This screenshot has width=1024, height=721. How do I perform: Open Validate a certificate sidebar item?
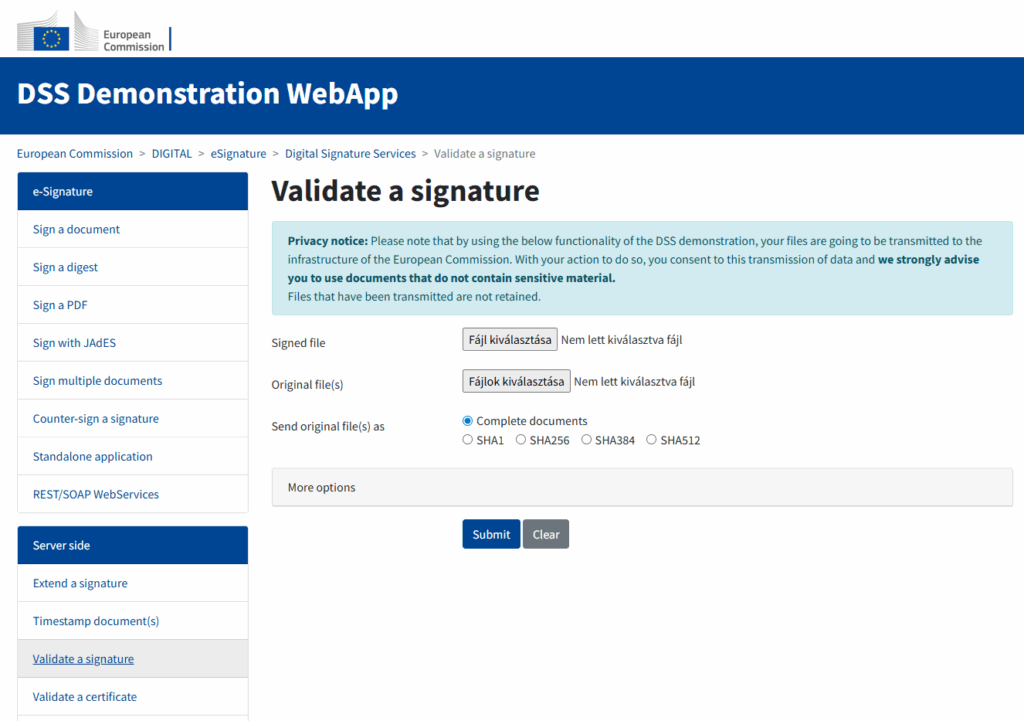coord(84,697)
